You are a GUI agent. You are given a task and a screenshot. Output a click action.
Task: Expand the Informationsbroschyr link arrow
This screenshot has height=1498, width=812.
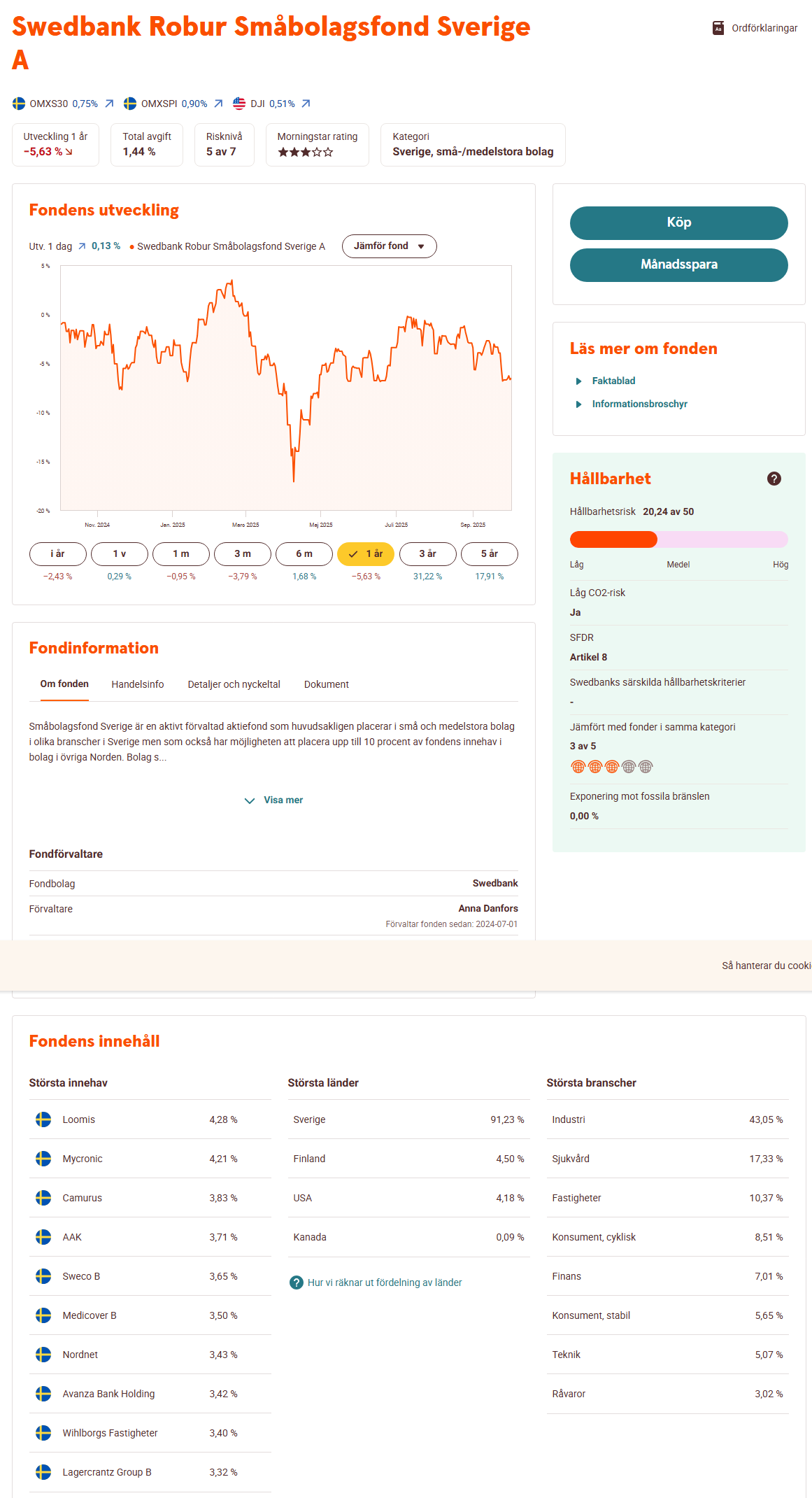click(578, 404)
